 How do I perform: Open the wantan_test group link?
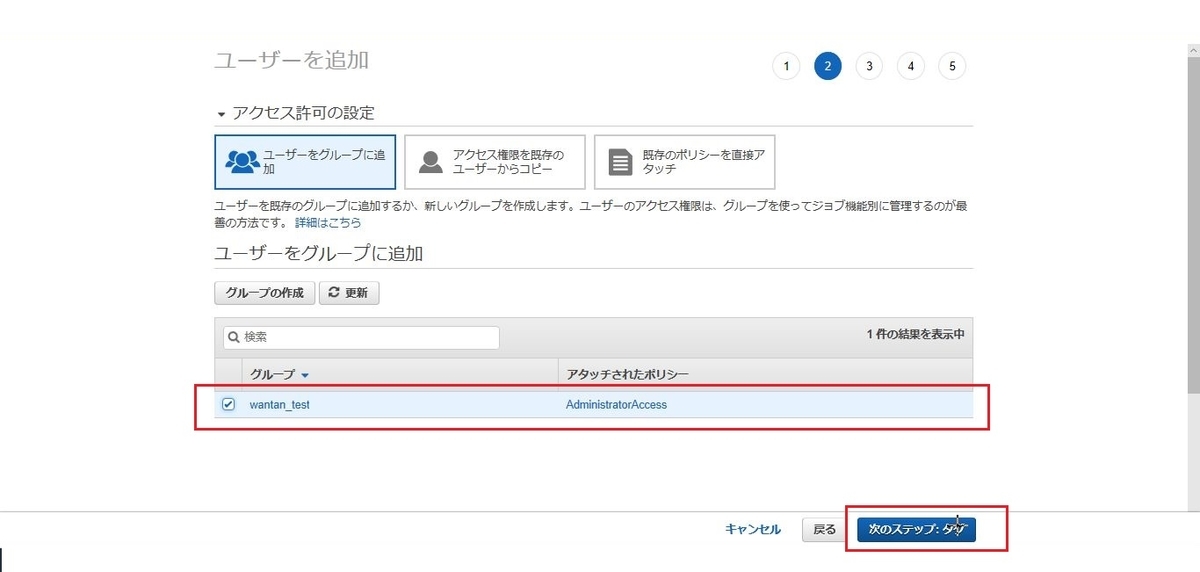(280, 405)
